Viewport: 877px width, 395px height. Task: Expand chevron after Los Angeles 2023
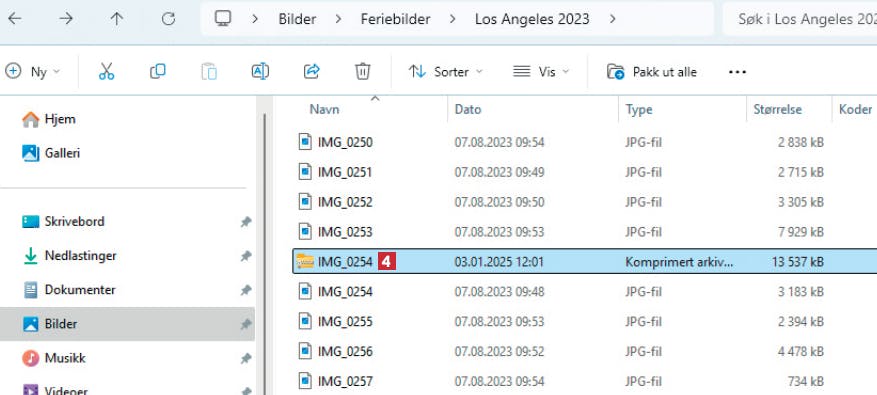click(613, 19)
